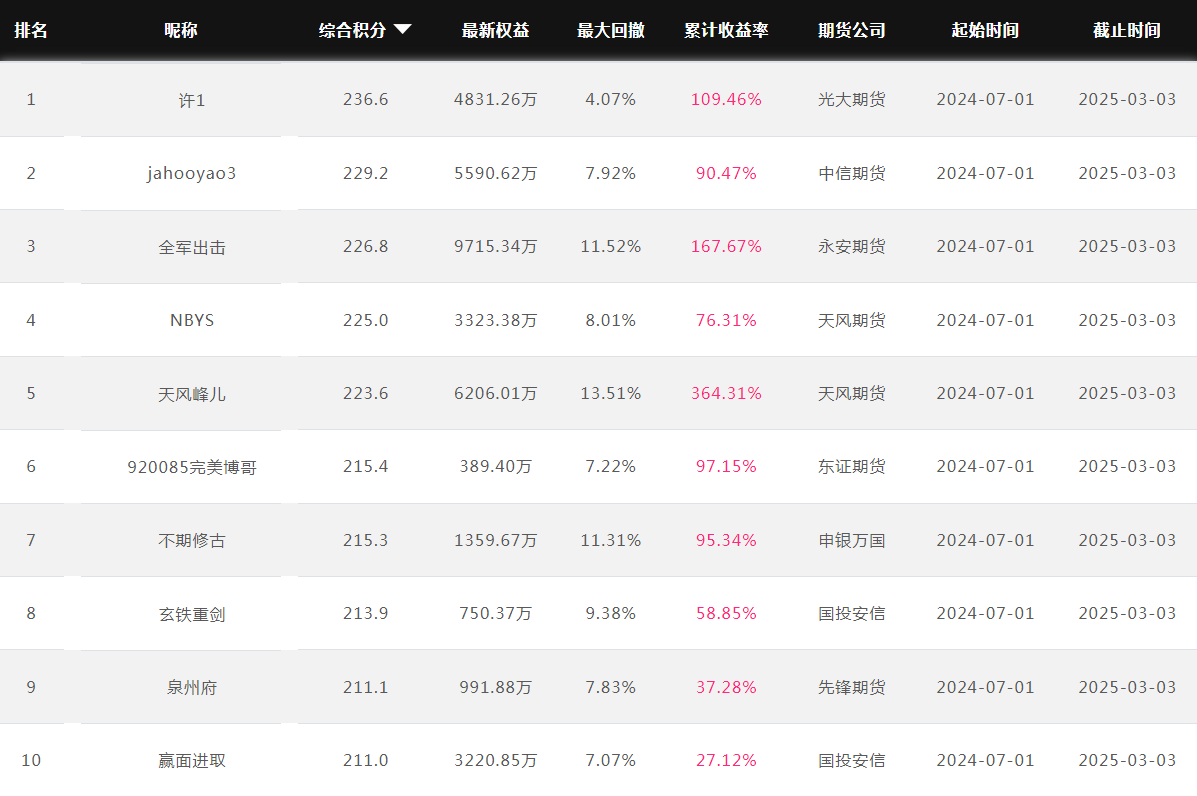Viewport: 1197px width, 796px height.
Task: Sort by 最新权益 column header
Action: [x=495, y=30]
